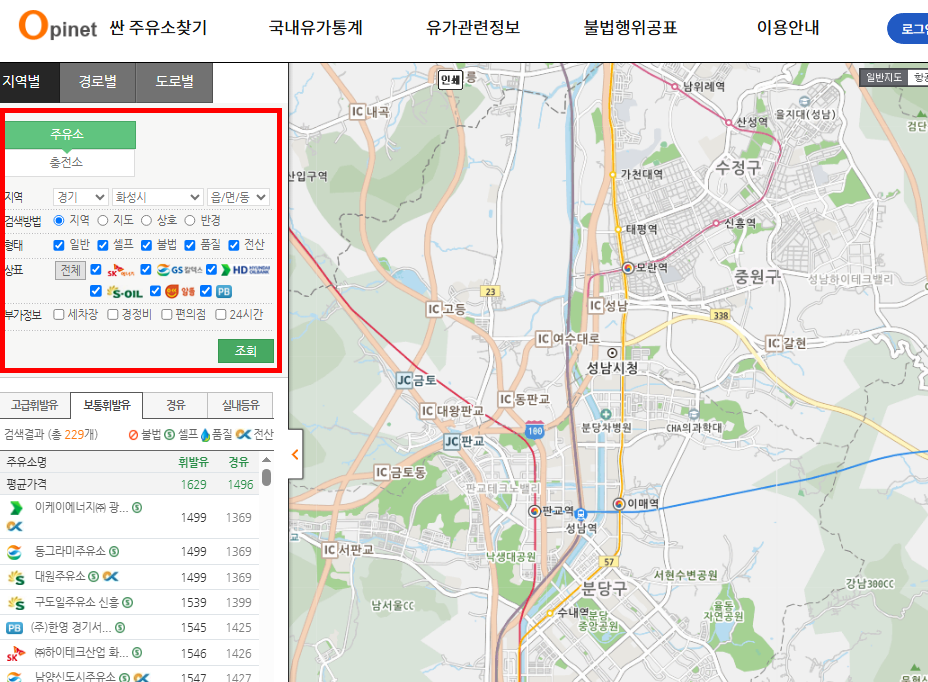Click the 전체 select-all brand button
928x682 pixels.
click(x=74, y=269)
